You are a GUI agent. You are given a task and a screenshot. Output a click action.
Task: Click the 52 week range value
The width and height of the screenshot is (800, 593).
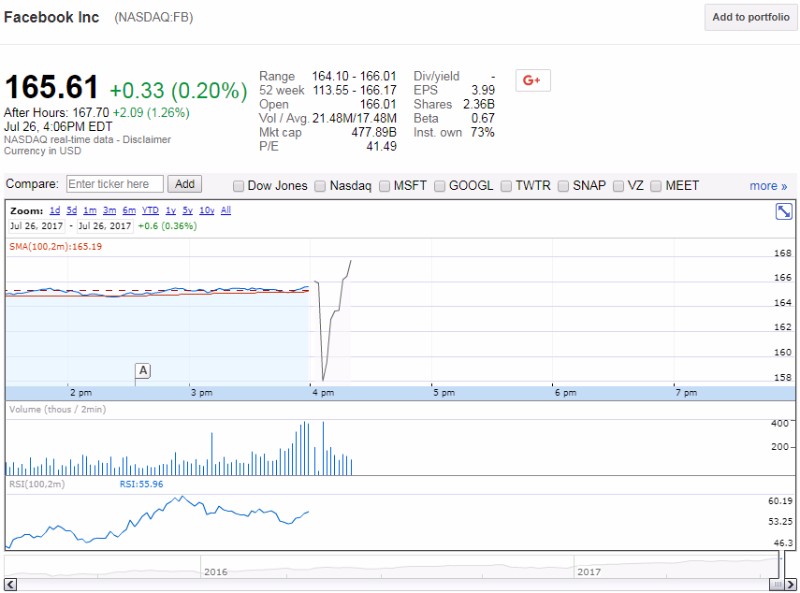pyautogui.click(x=354, y=90)
